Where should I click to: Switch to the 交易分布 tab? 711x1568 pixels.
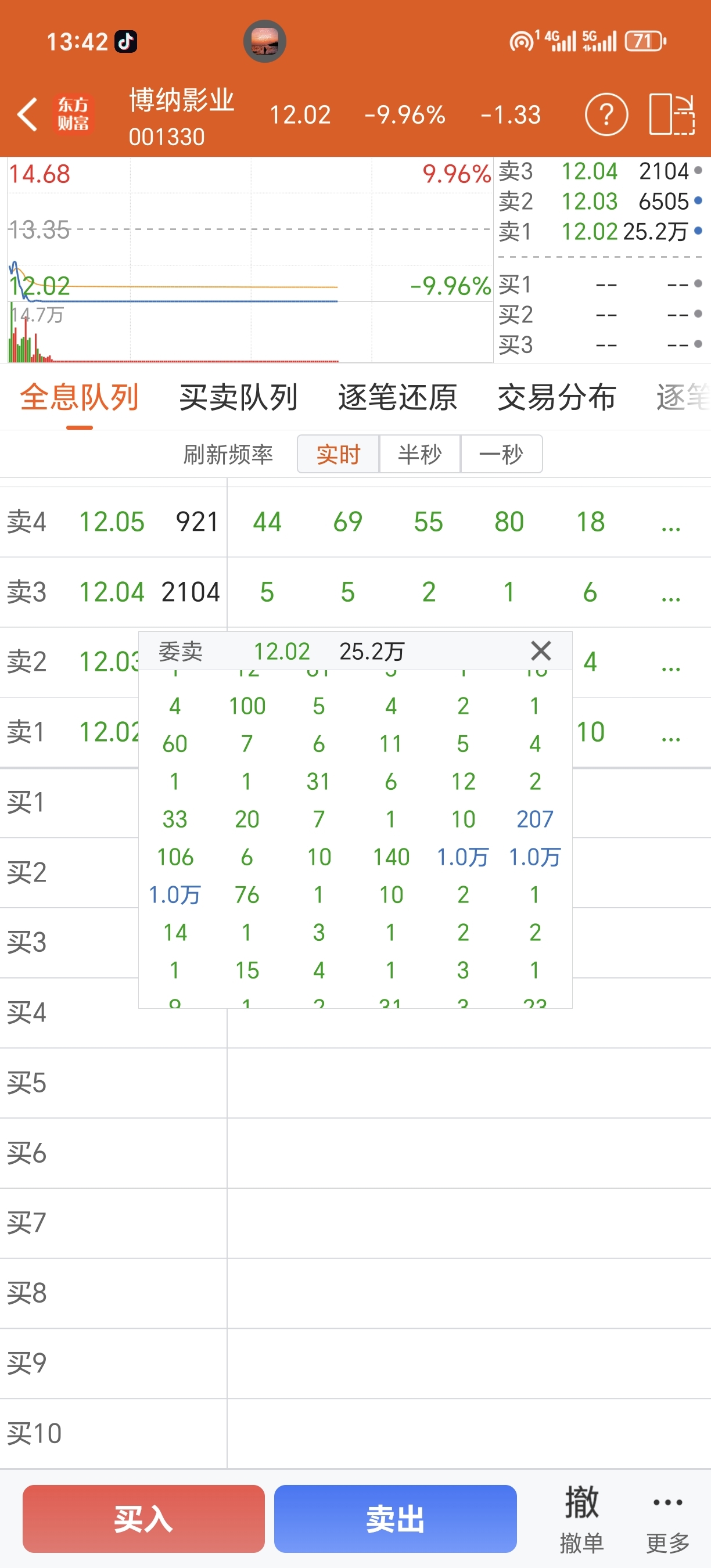pyautogui.click(x=557, y=397)
